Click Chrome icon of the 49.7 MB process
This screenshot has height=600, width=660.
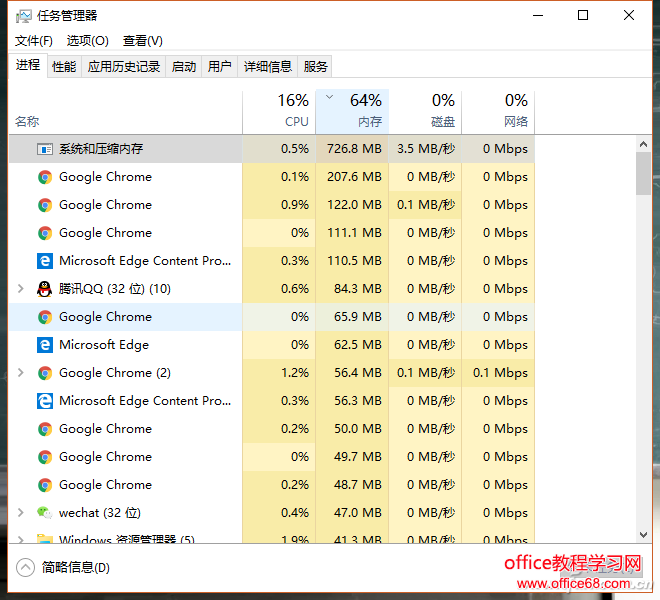pos(45,457)
